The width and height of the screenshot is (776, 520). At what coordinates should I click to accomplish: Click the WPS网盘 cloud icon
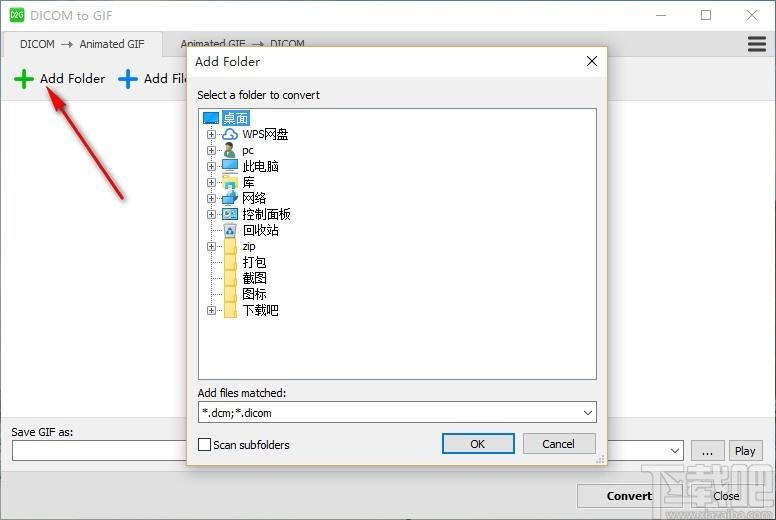(230, 134)
